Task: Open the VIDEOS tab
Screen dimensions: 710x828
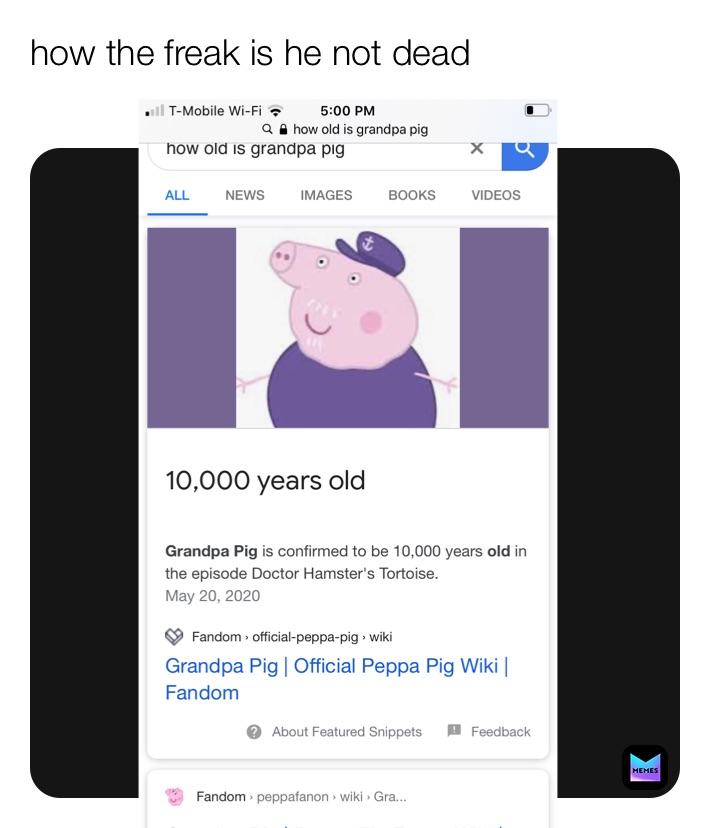Action: [x=496, y=195]
